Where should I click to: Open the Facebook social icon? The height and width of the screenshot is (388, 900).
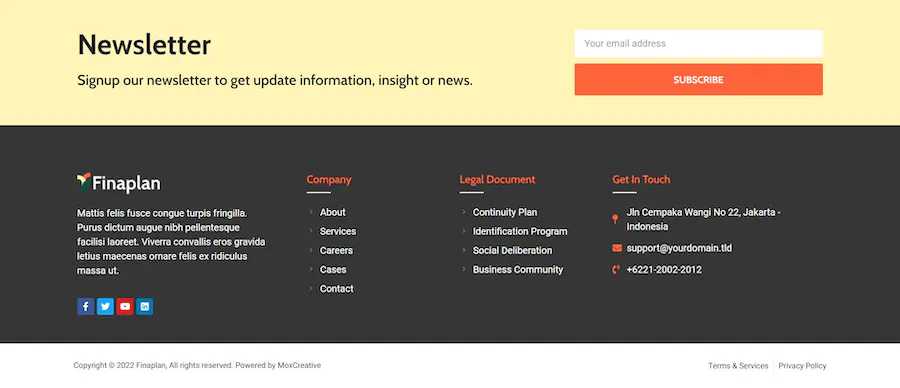(86, 306)
